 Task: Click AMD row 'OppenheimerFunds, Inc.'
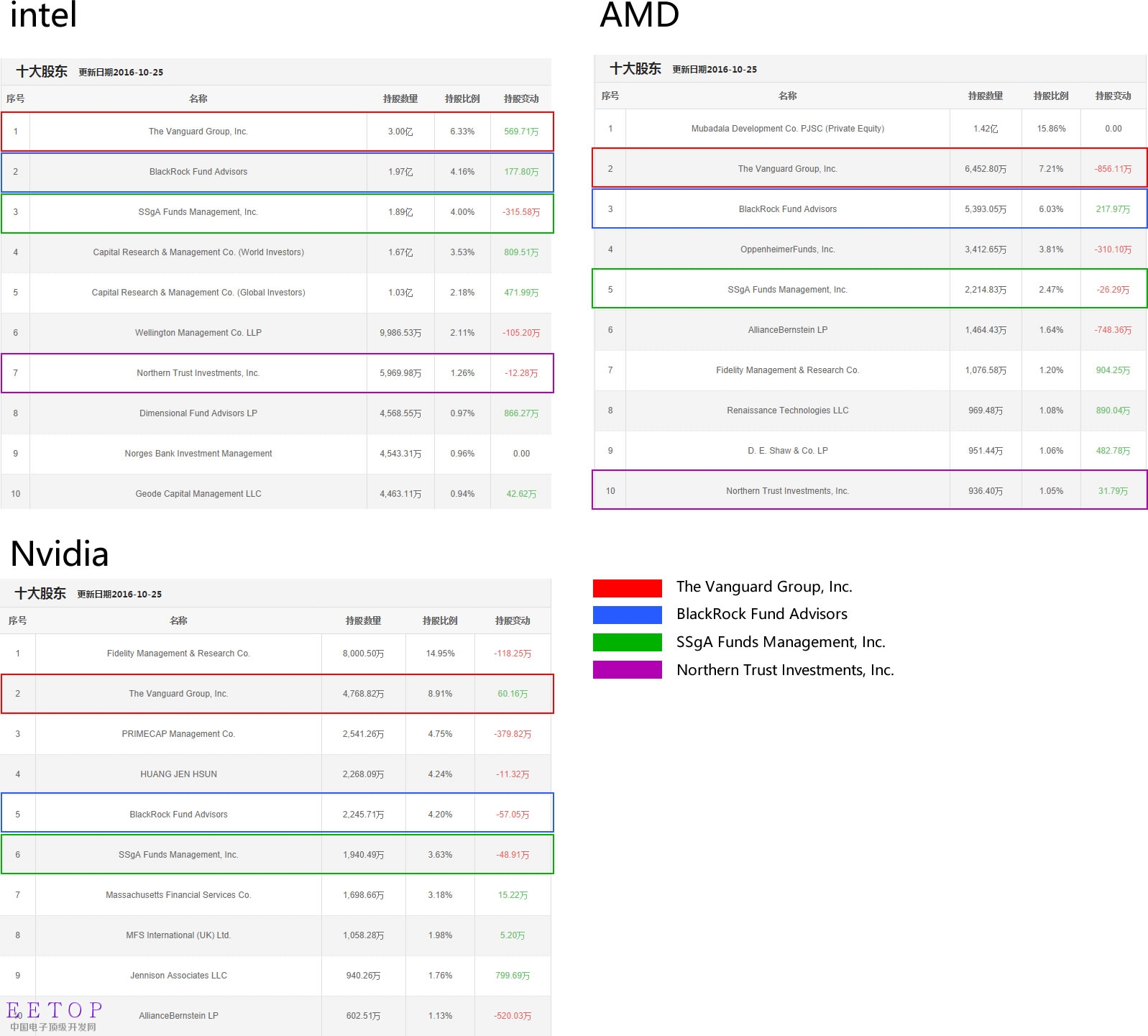click(871, 249)
